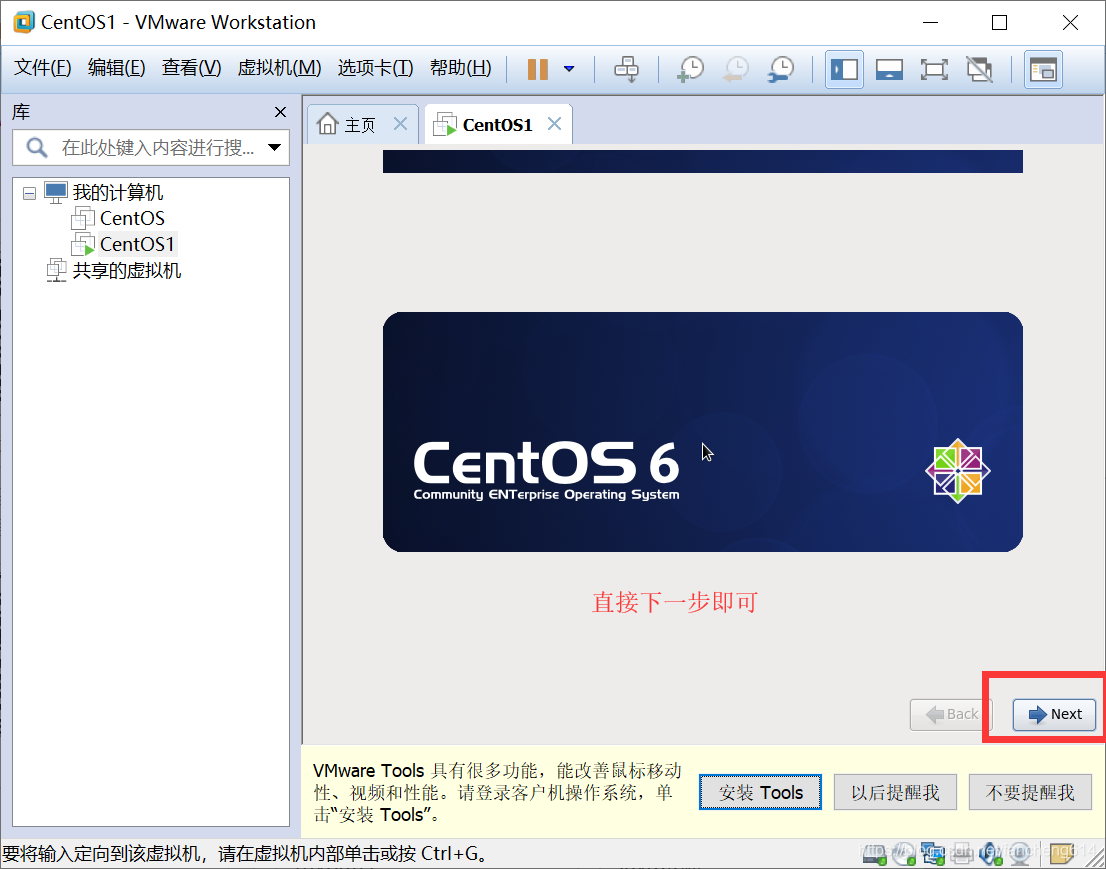Click the 以后提醒我 button
This screenshot has width=1106, height=869.
pos(895,792)
